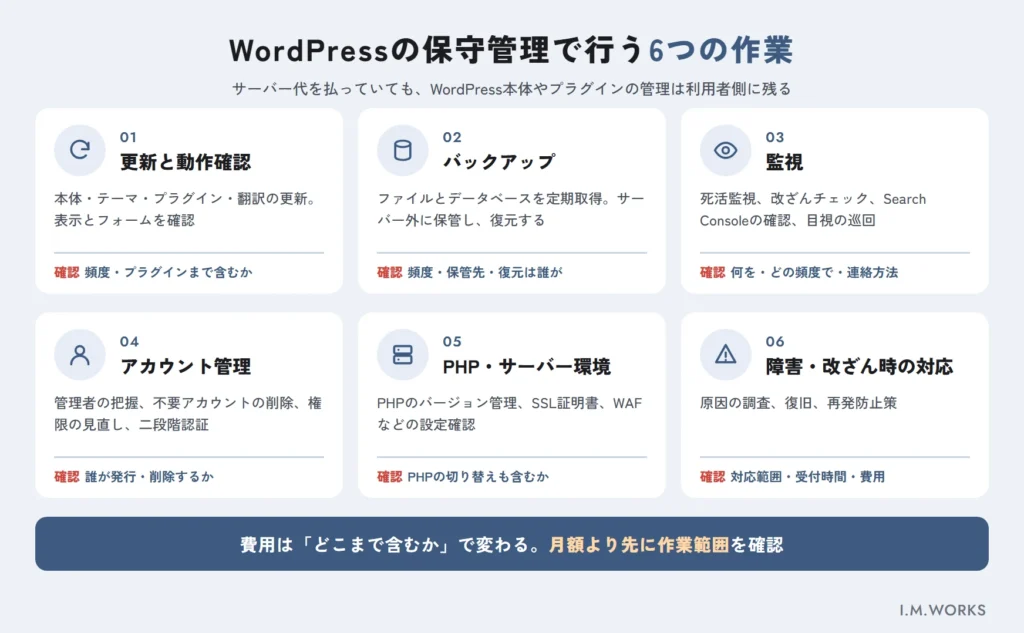Select the heading バックアップ
The height and width of the screenshot is (633, 1024).
(x=499, y=162)
